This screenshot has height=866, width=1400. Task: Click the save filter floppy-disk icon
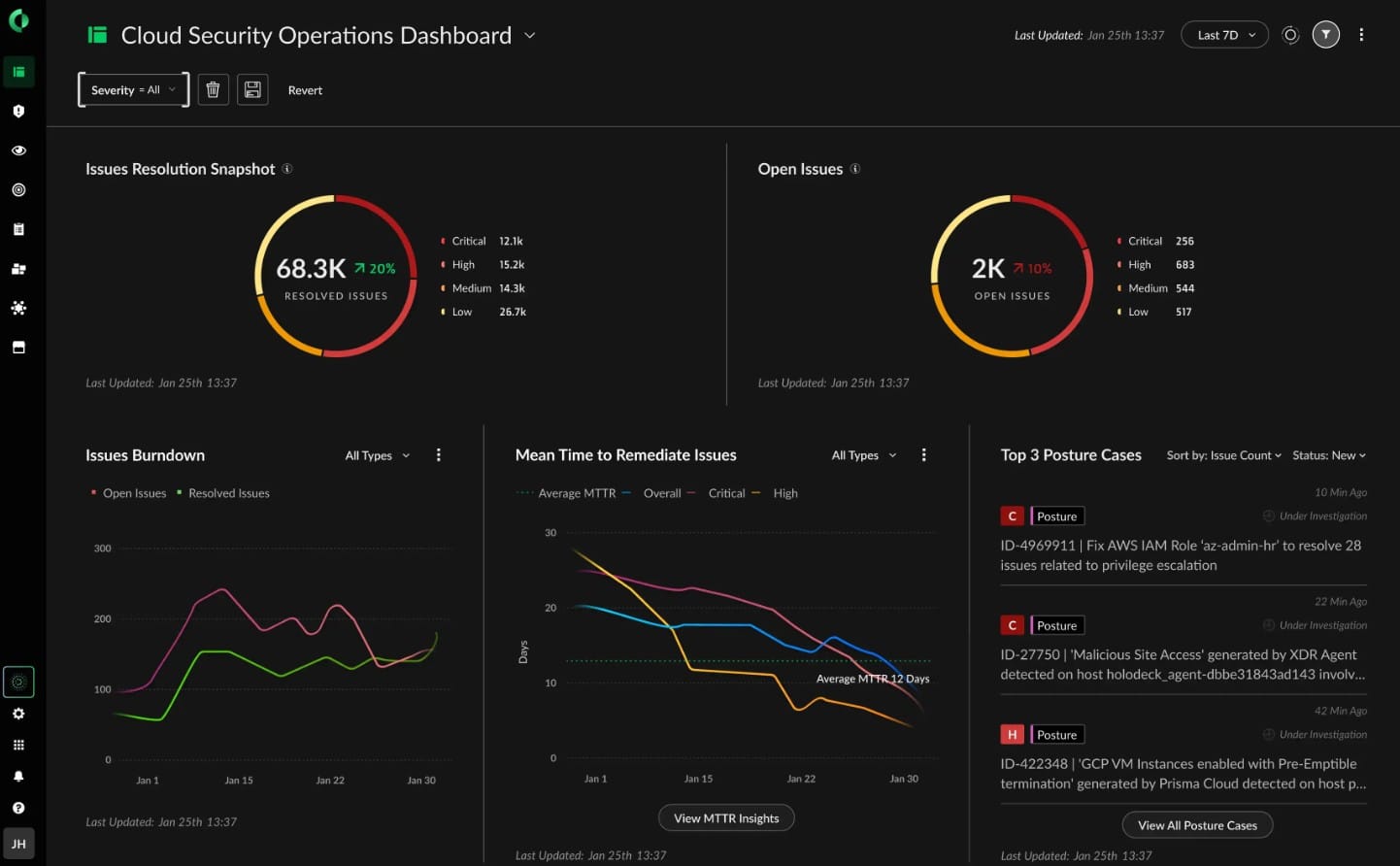(x=252, y=90)
